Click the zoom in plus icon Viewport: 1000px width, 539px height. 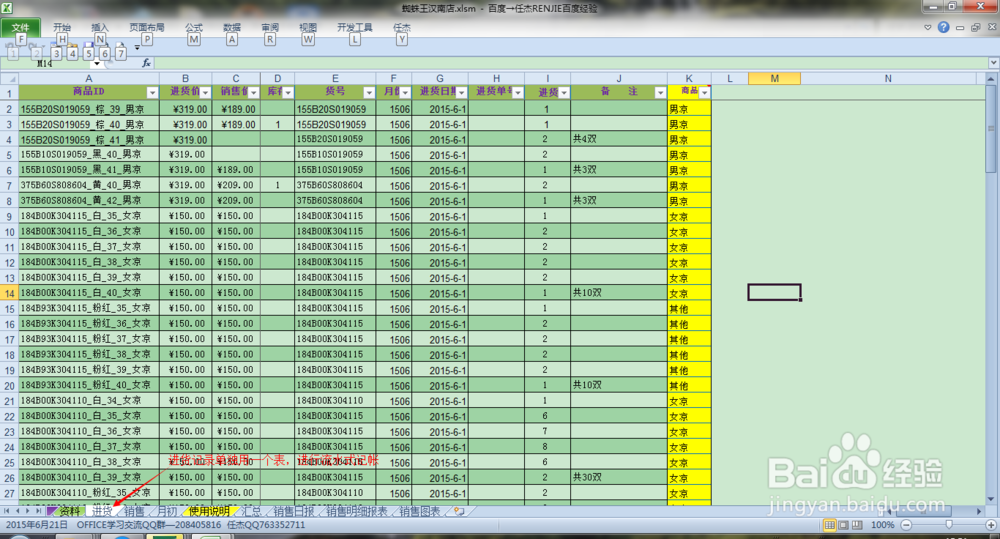tap(990, 525)
